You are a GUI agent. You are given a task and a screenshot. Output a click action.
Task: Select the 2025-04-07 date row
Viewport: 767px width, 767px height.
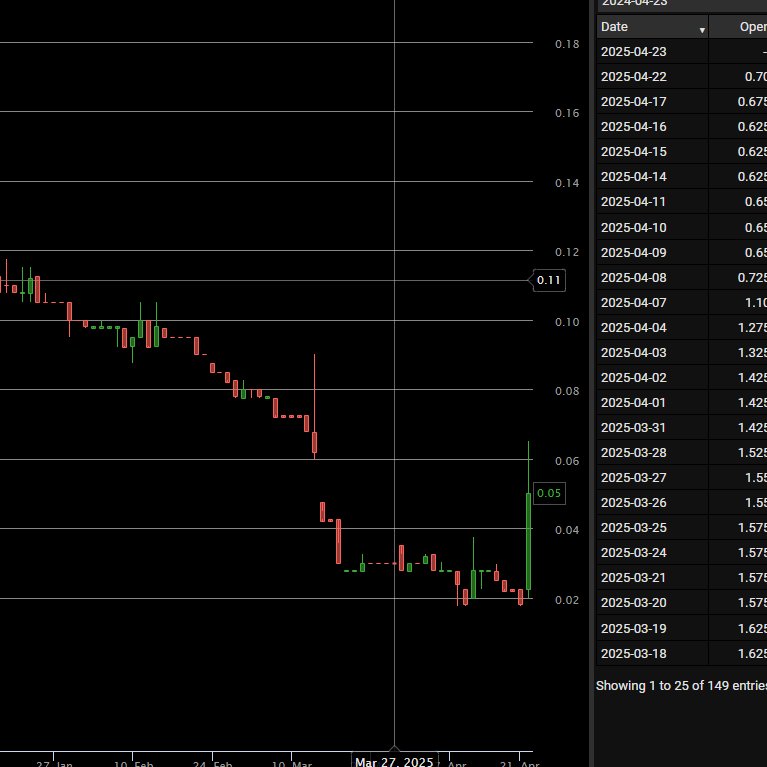[682, 302]
